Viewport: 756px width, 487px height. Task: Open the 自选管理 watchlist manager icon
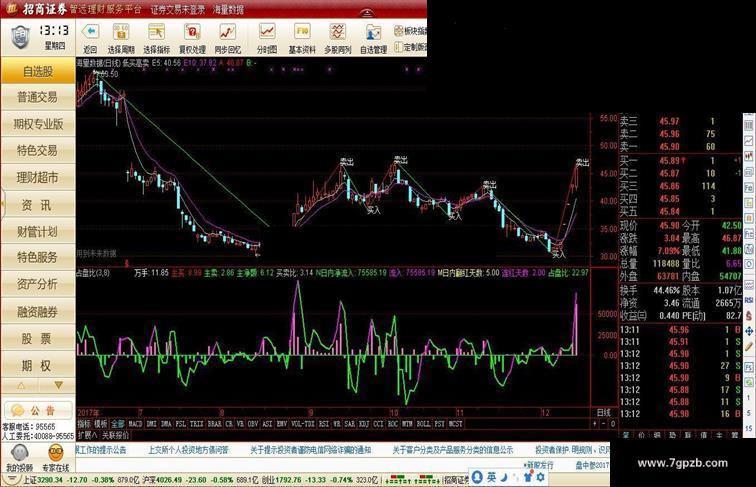373,32
